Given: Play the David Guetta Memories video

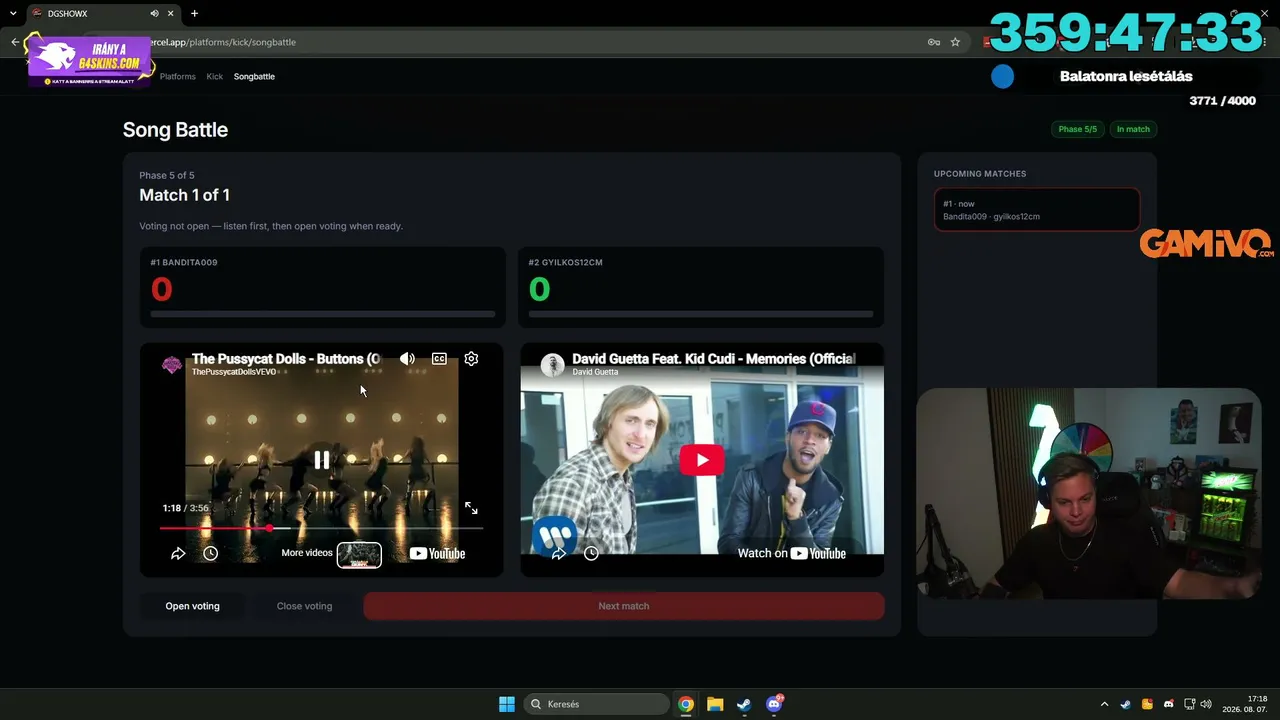Looking at the screenshot, I should pos(702,460).
